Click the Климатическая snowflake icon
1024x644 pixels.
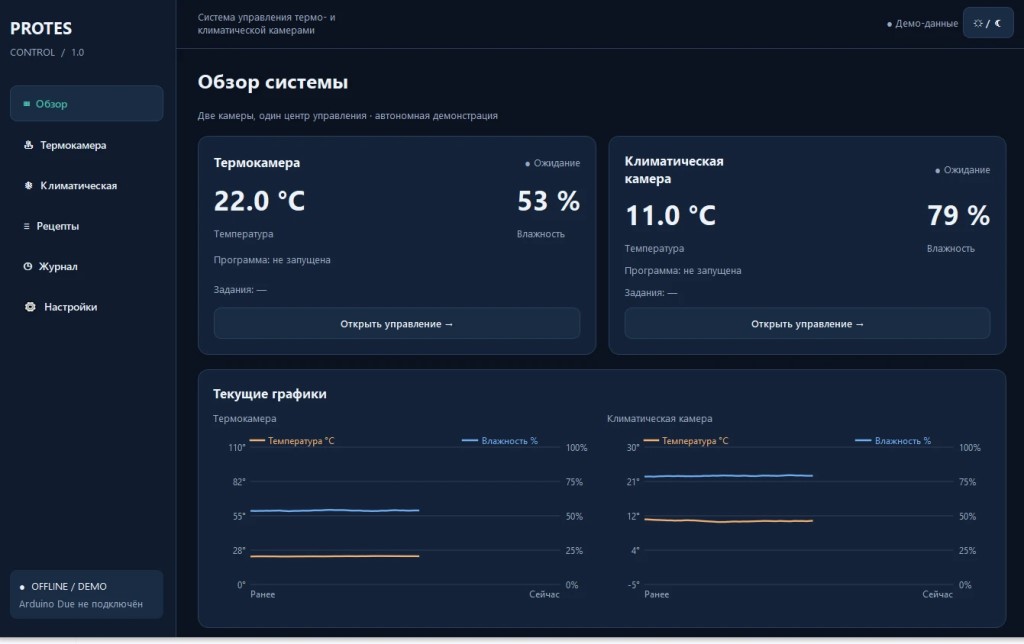coord(29,185)
